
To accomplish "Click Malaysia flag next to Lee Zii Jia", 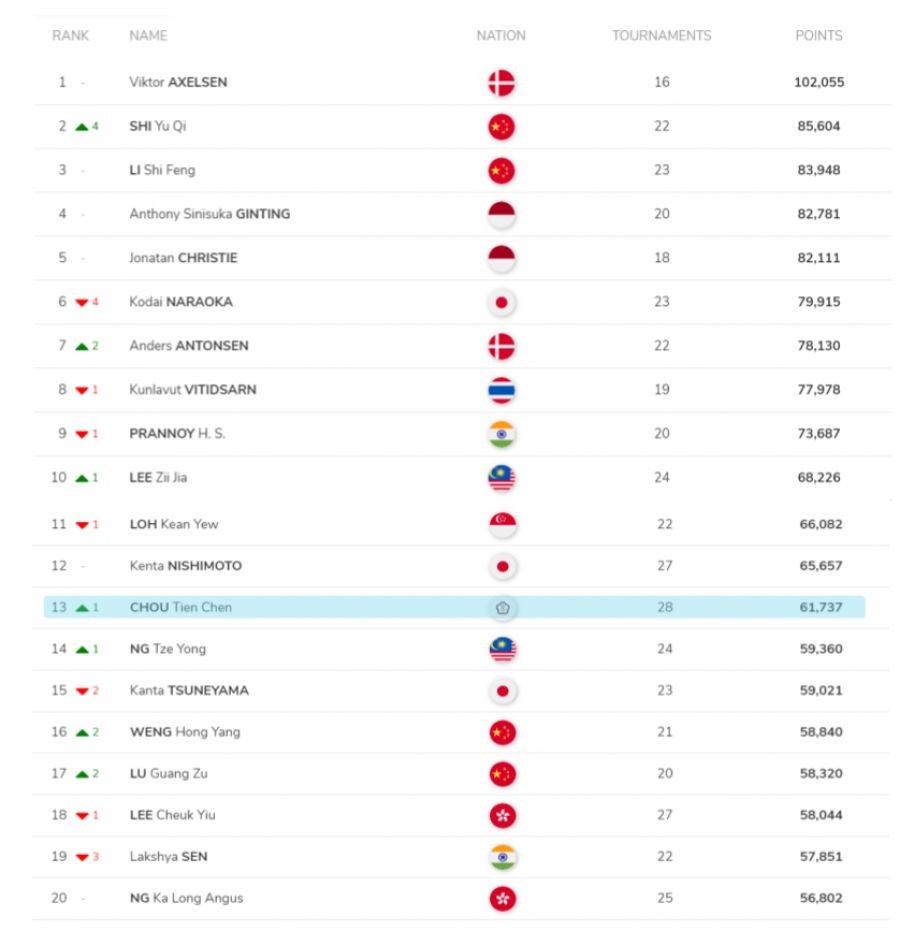I will click(501, 478).
